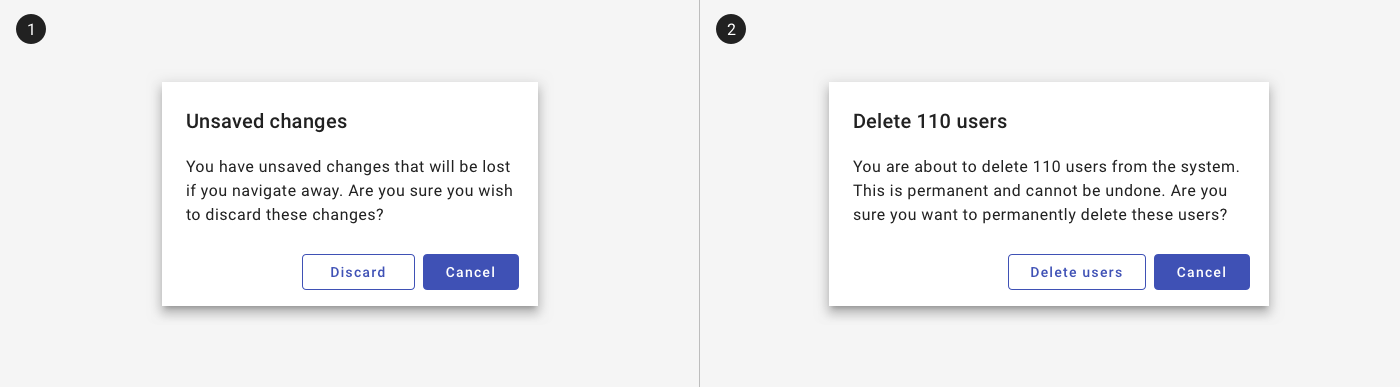Select the Unsaved changes dialog title
Screen dimensions: 1400x387
point(267,122)
